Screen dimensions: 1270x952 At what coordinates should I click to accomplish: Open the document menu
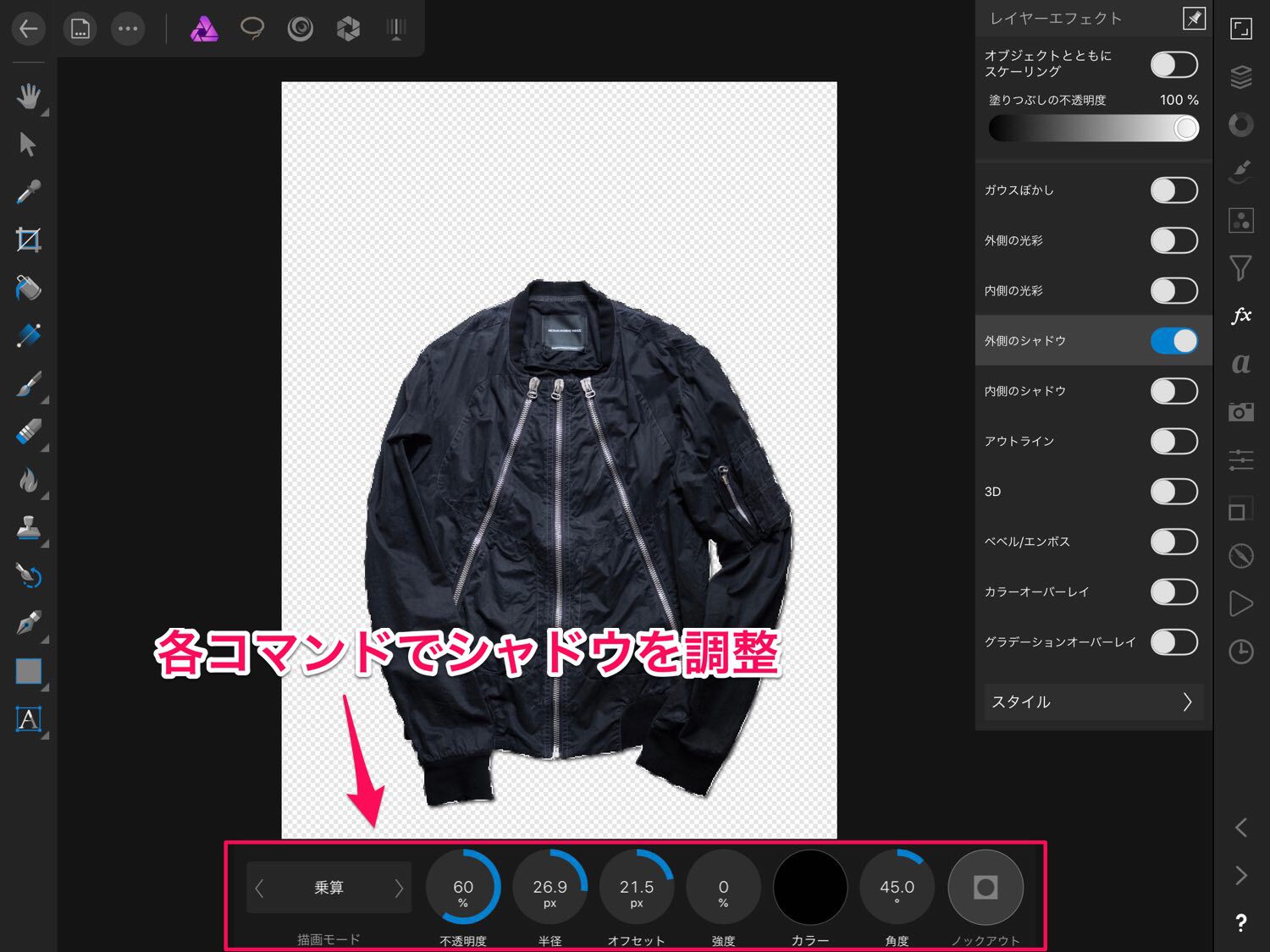pyautogui.click(x=80, y=30)
